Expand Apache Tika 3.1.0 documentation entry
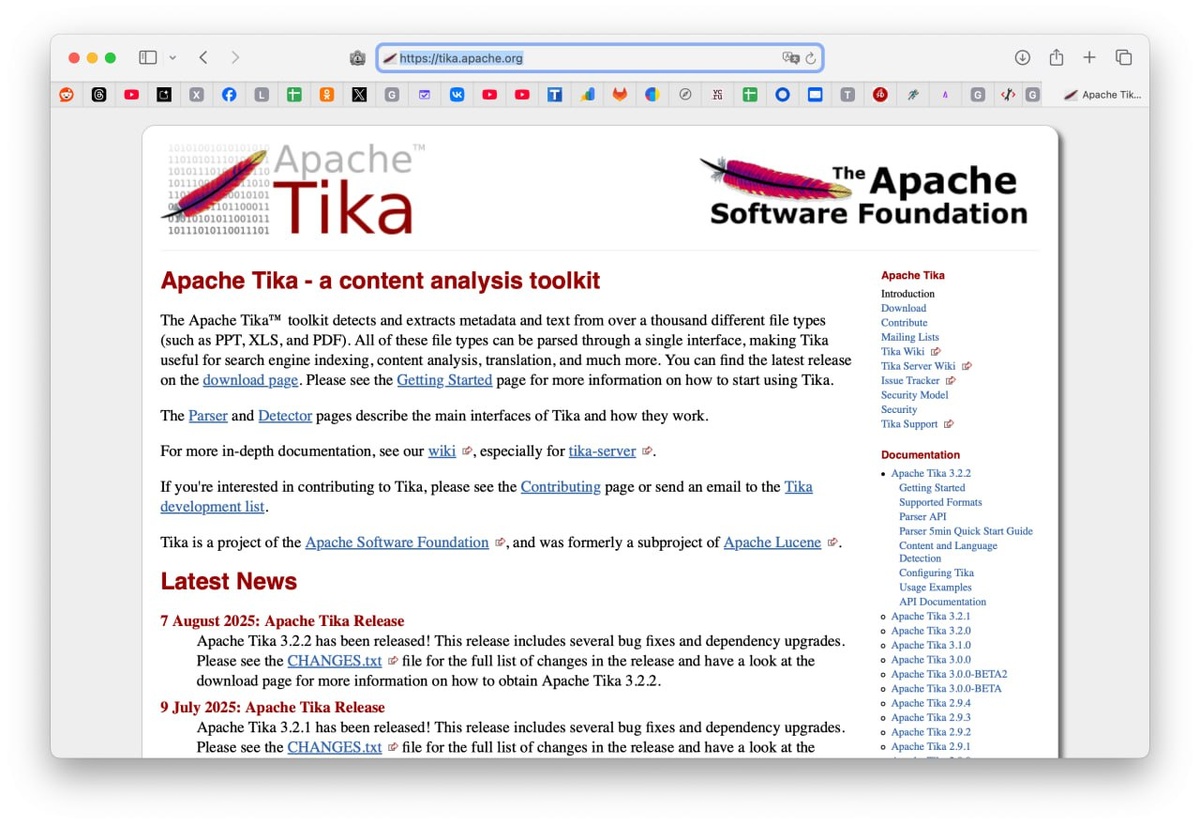 click(x=931, y=646)
